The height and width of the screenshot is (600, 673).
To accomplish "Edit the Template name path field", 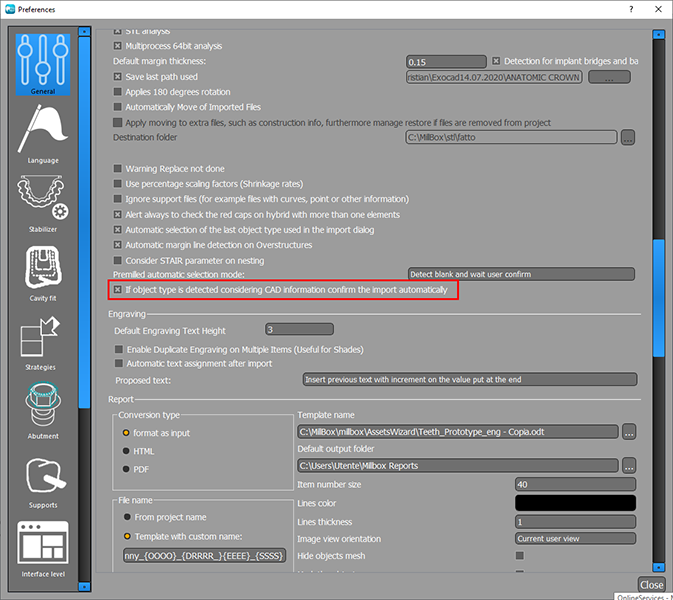I will click(x=458, y=432).
